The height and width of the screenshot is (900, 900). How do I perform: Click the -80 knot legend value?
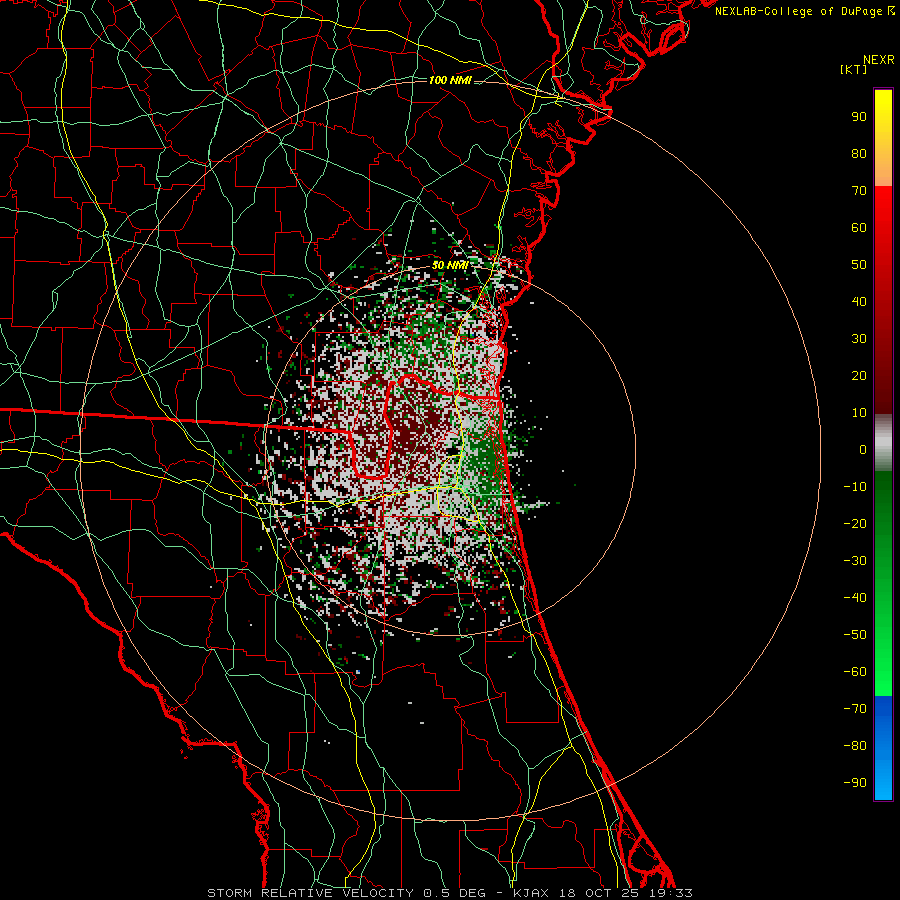pyautogui.click(x=855, y=746)
